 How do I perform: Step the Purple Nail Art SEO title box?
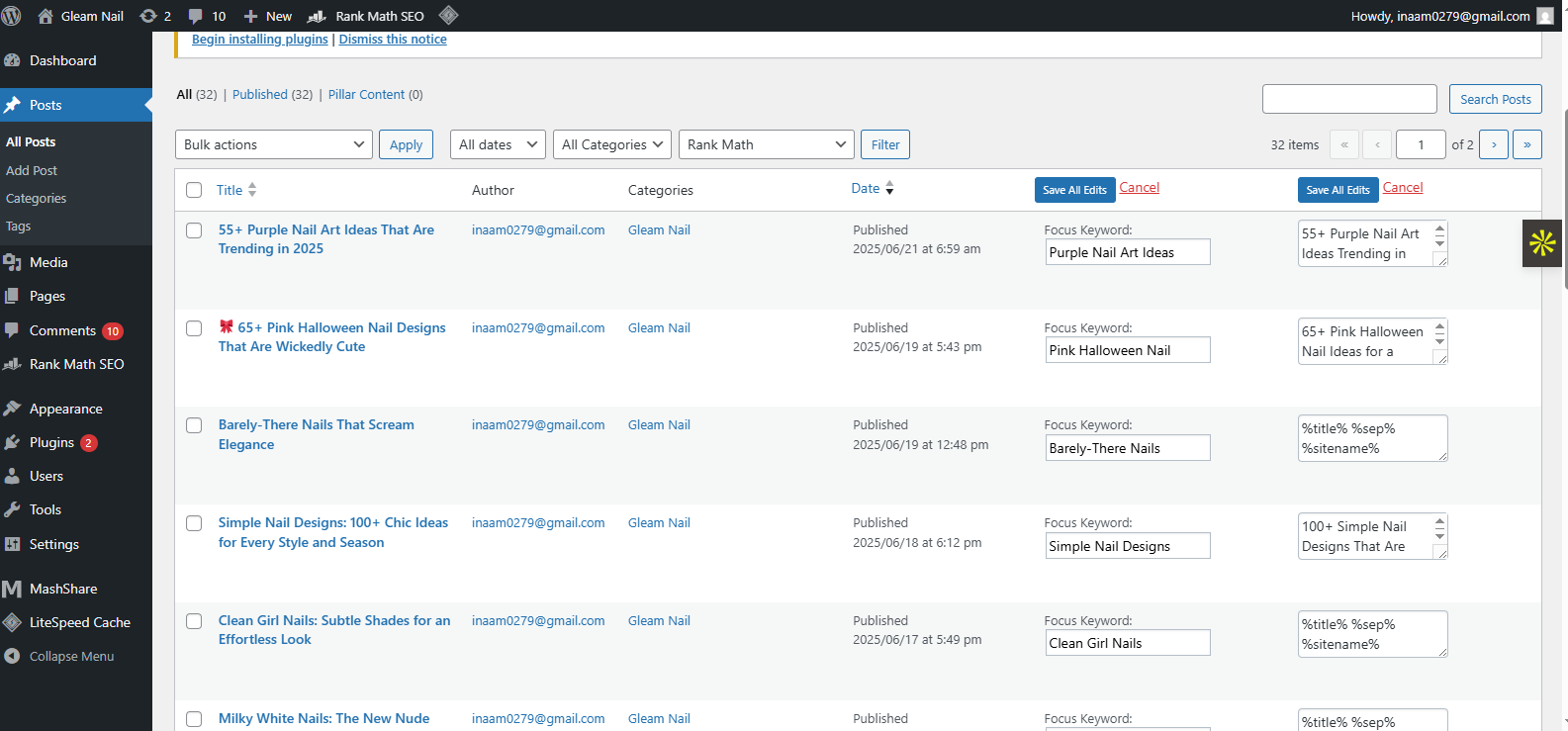point(1440,234)
